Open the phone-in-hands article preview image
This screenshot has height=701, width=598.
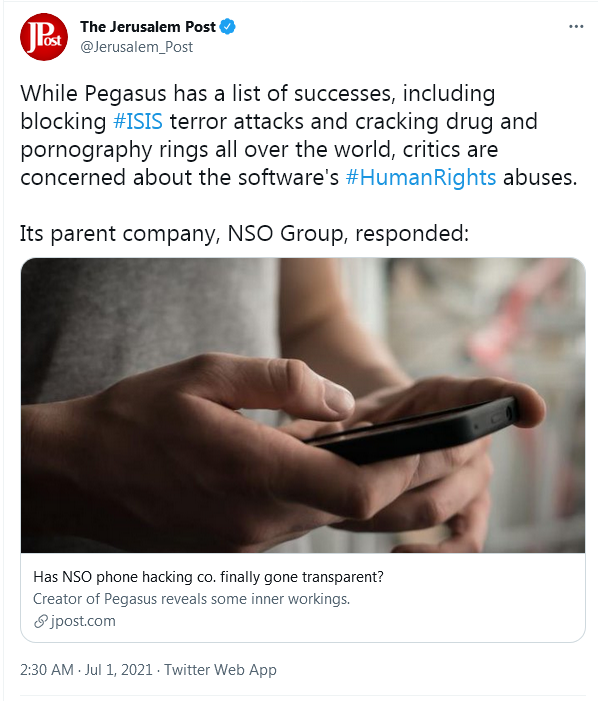click(x=303, y=405)
